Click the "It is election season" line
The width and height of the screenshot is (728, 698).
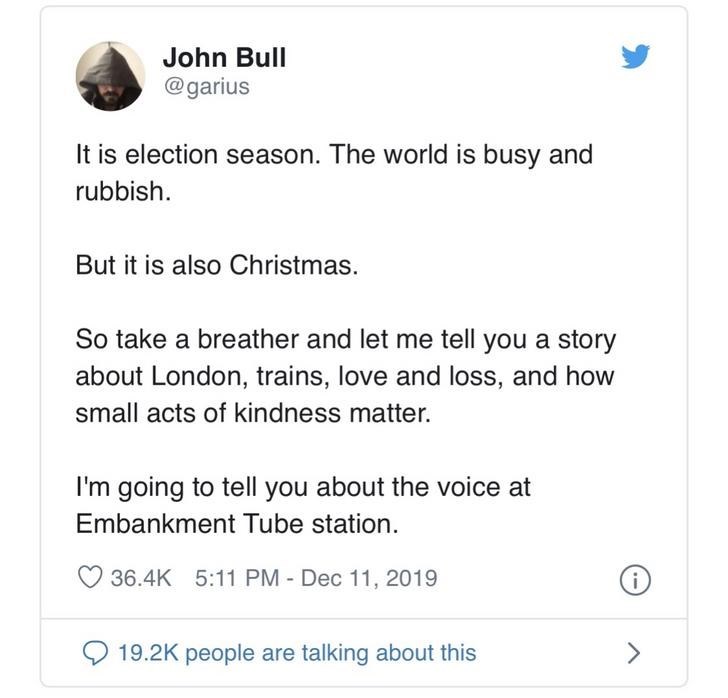pos(334,155)
